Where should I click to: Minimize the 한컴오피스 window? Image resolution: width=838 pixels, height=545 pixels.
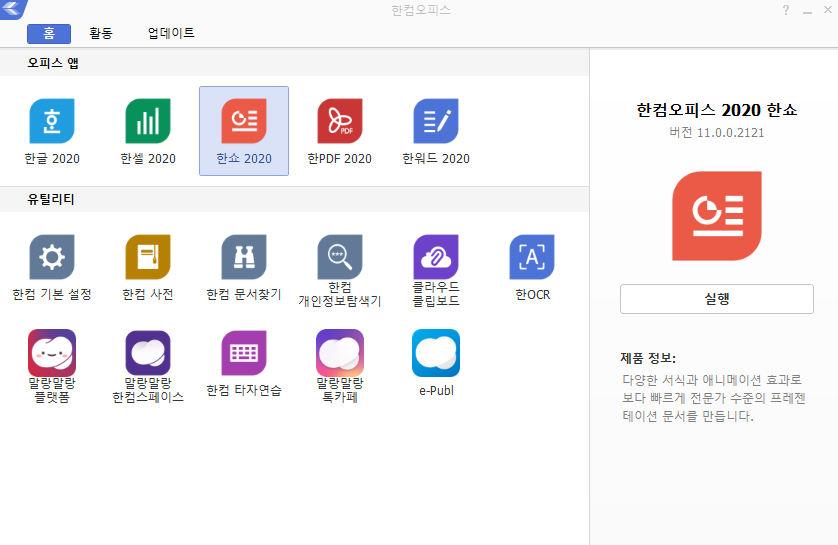point(808,10)
